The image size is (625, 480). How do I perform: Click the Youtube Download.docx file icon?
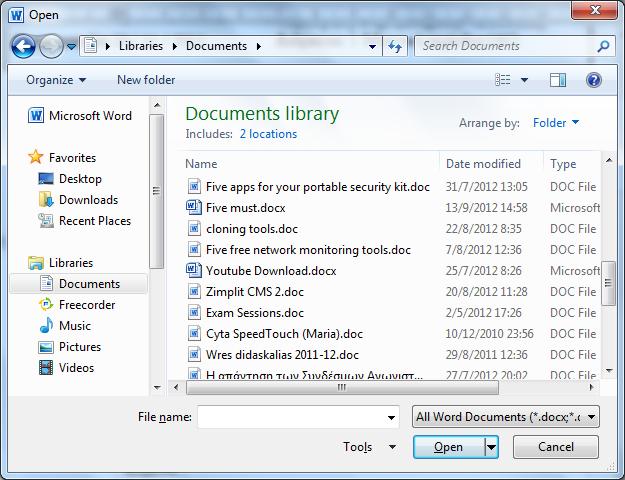click(x=194, y=270)
